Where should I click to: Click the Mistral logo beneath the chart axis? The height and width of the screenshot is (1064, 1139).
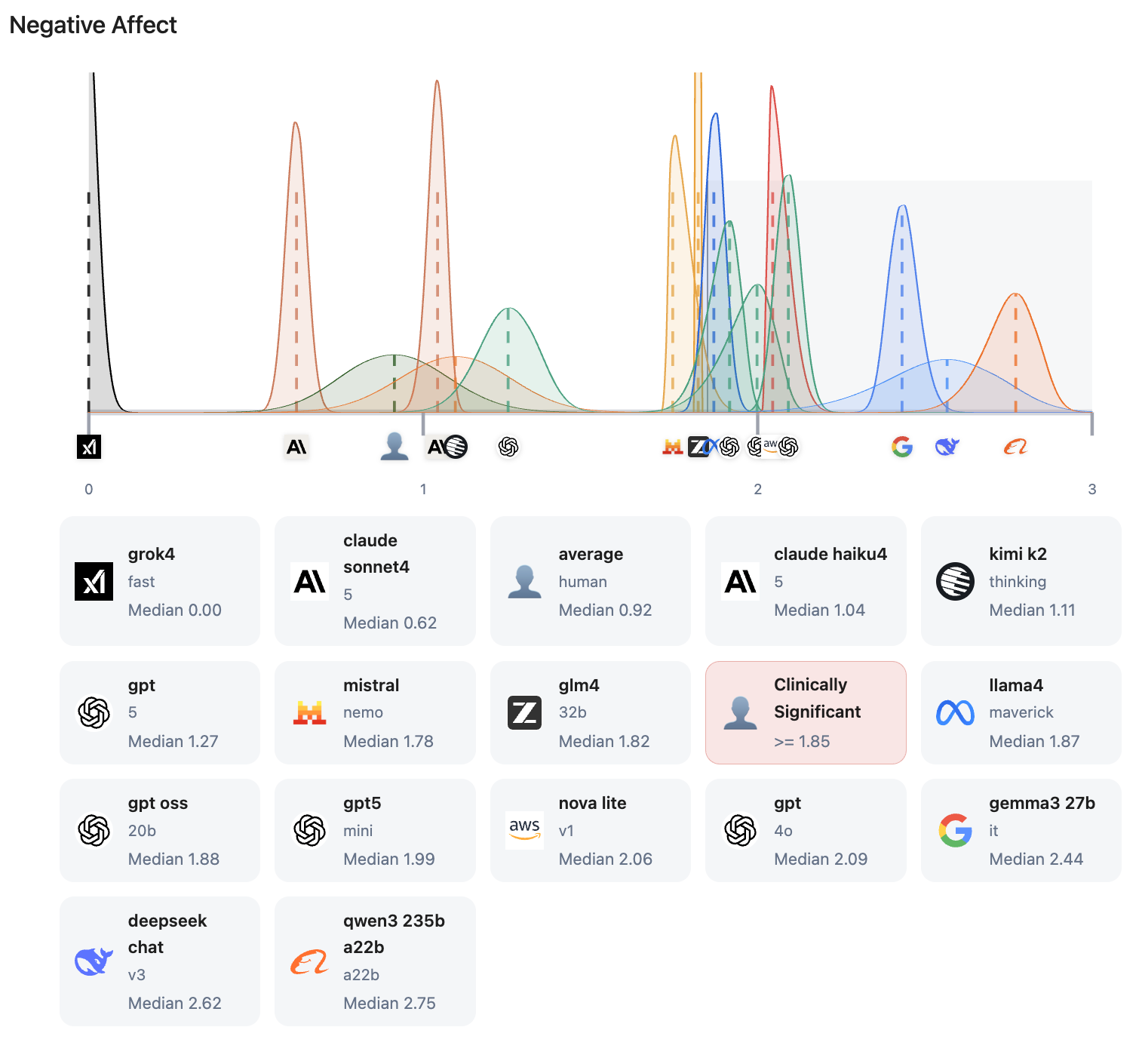coord(672,447)
